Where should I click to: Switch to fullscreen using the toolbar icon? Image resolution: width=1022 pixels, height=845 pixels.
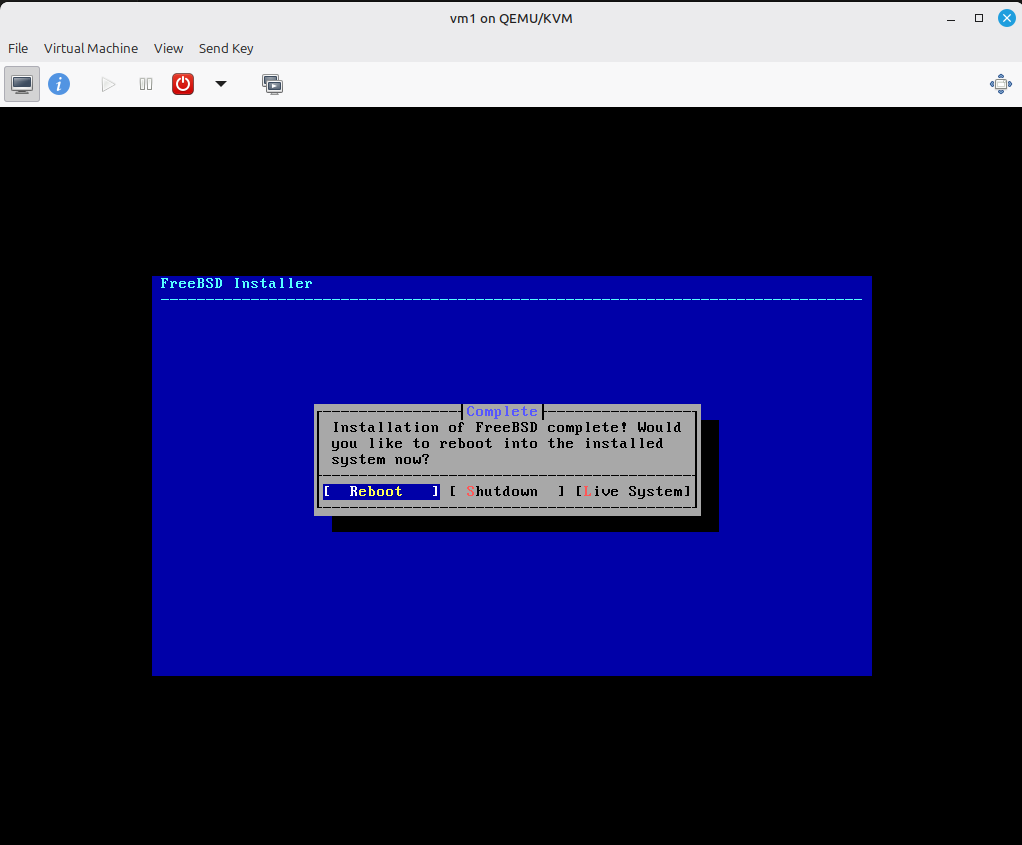[1000, 84]
